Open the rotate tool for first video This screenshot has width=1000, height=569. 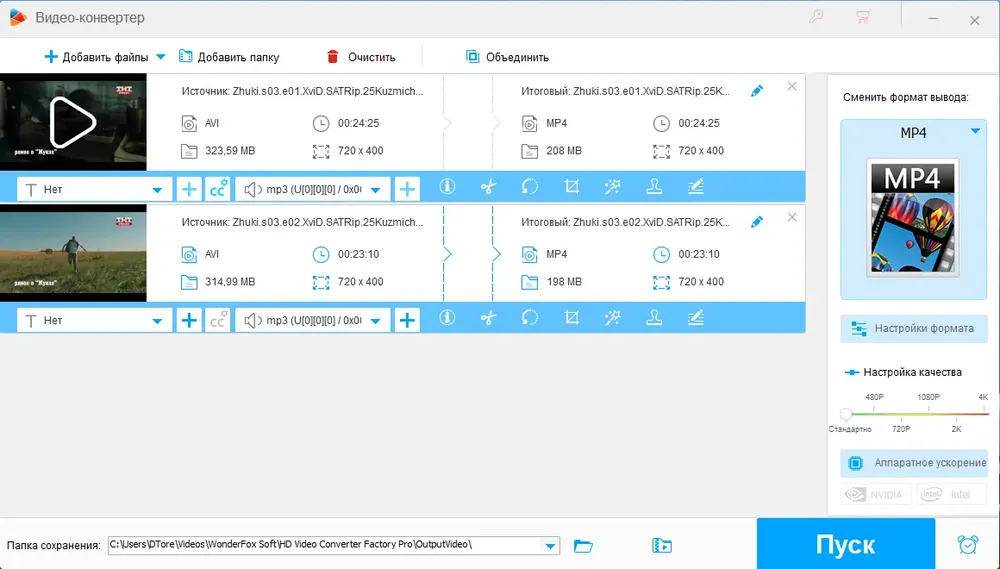tap(530, 187)
